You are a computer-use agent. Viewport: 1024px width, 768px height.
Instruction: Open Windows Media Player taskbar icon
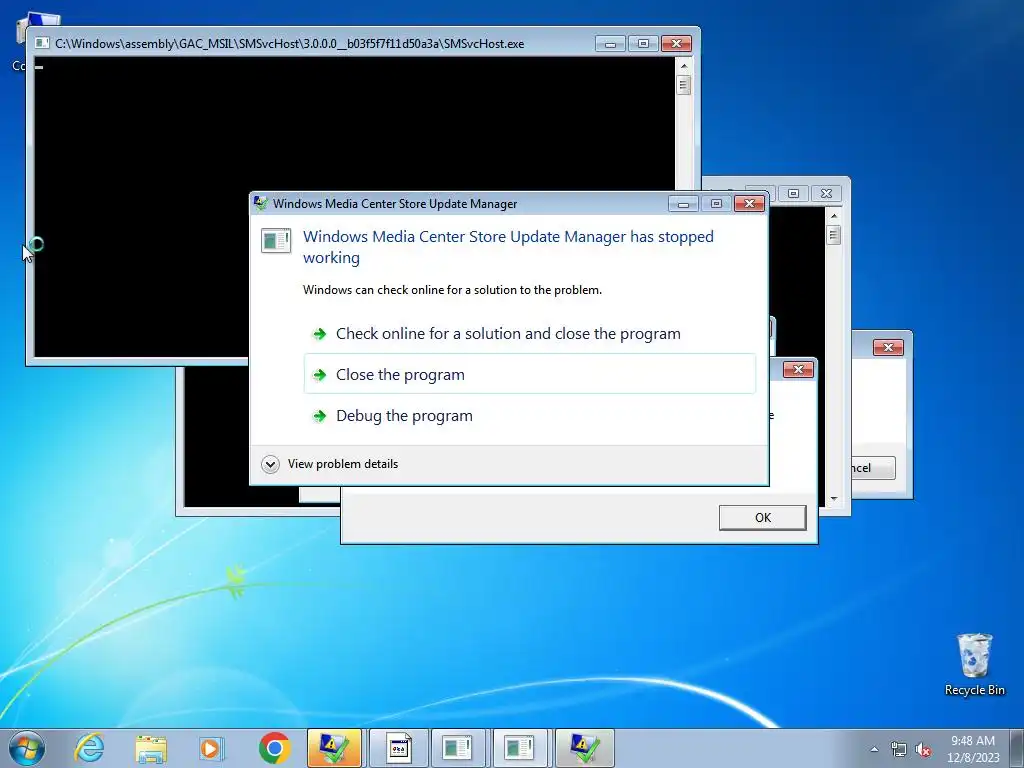(x=211, y=748)
